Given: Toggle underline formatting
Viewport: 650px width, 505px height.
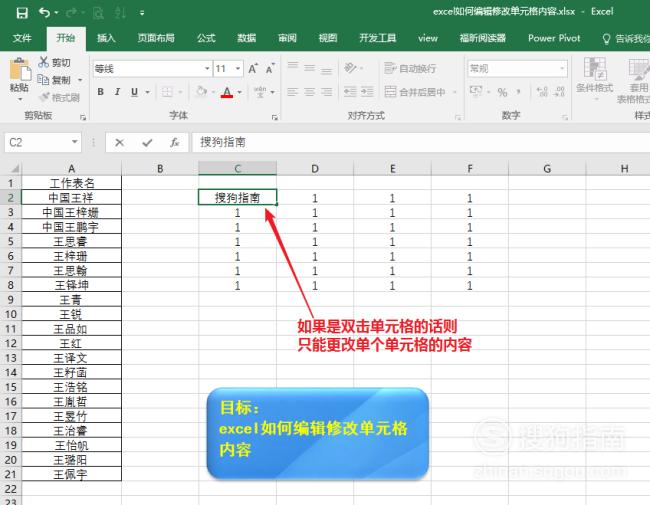Looking at the screenshot, I should [x=134, y=92].
